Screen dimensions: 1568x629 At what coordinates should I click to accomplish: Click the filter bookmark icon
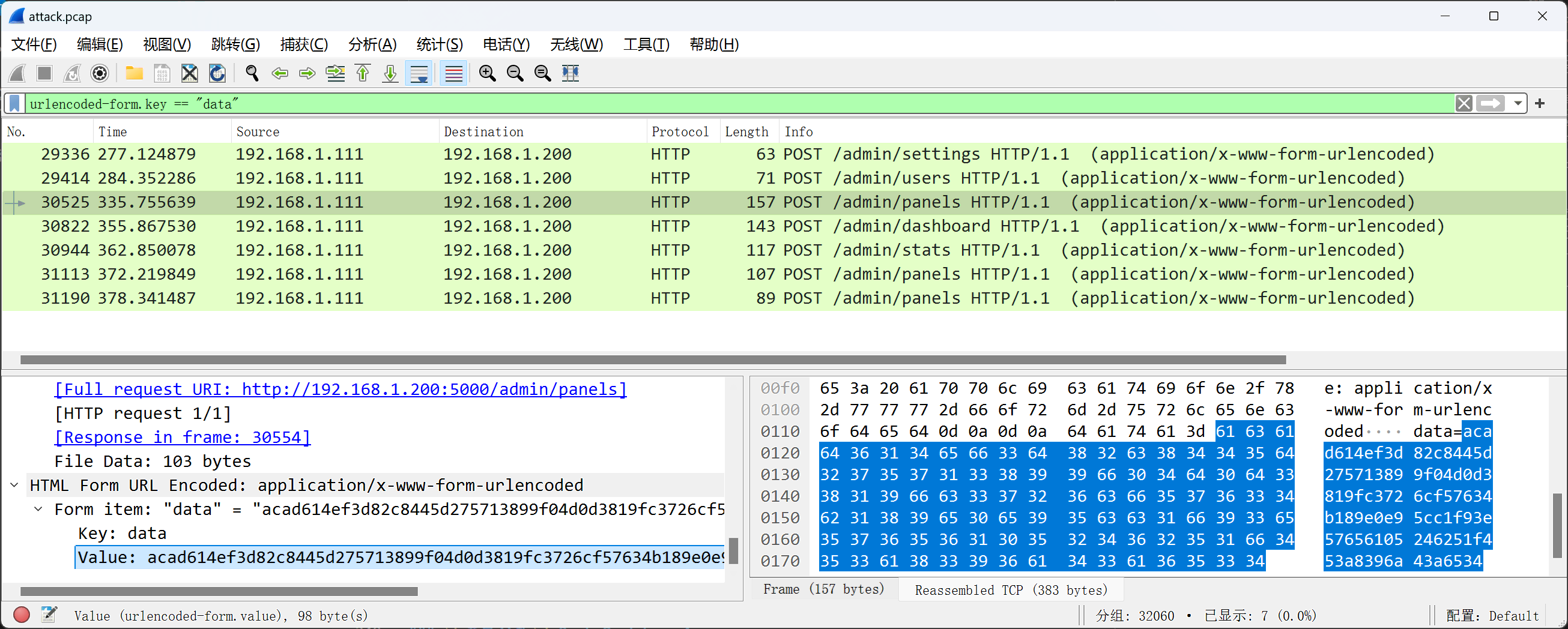click(x=15, y=103)
